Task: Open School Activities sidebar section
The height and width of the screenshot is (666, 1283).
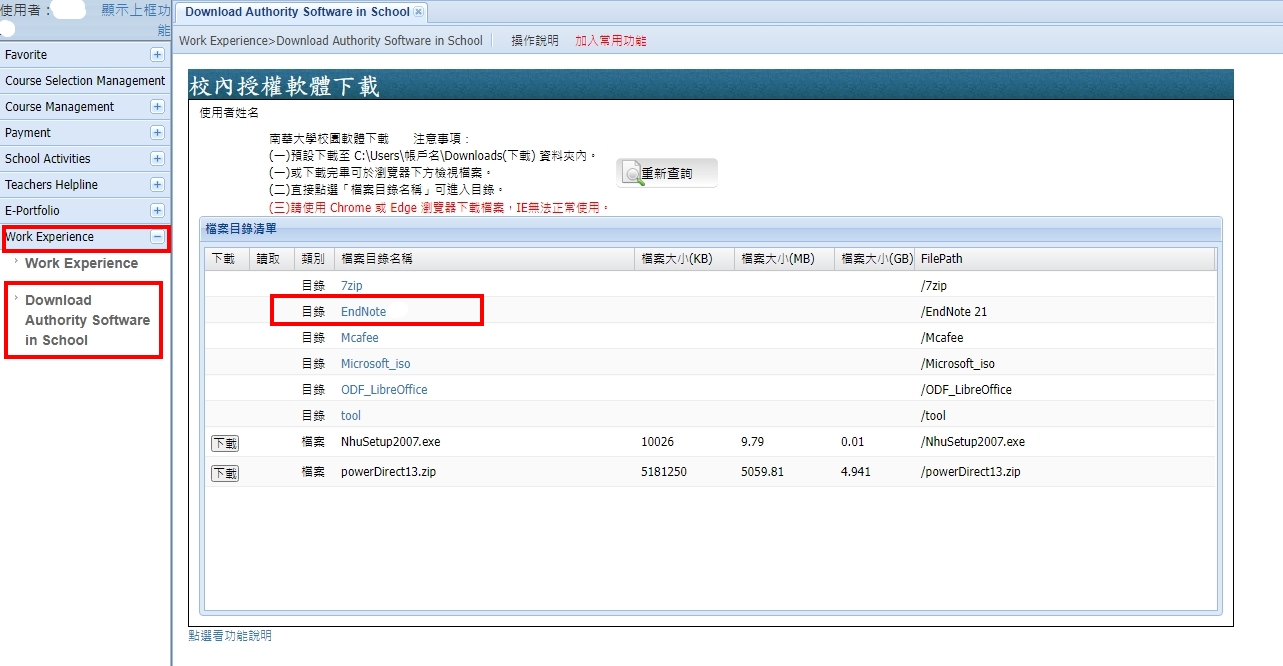Action: (x=85, y=159)
